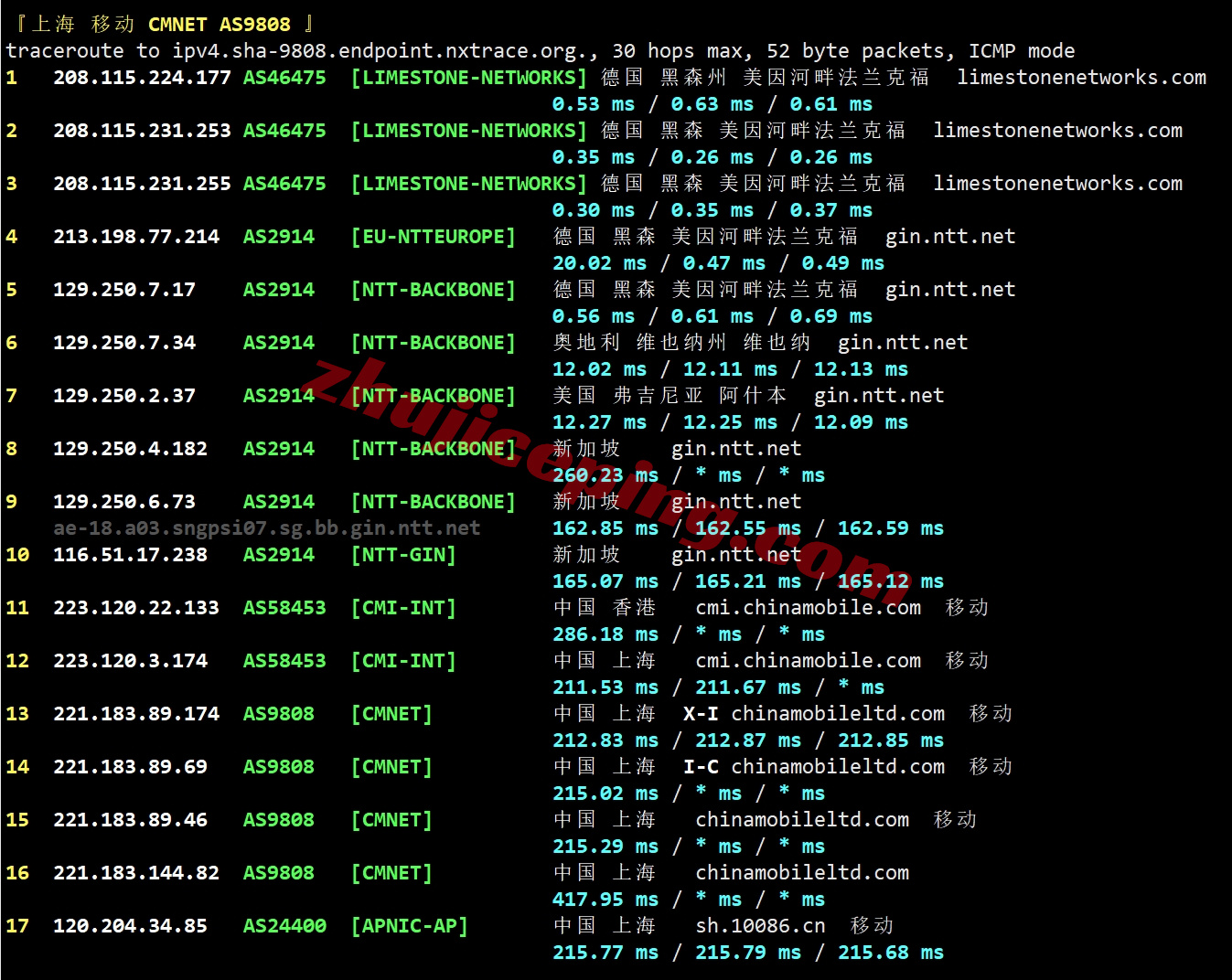Click the traceroute command header line
This screenshot has height=980, width=1232.
541,51
